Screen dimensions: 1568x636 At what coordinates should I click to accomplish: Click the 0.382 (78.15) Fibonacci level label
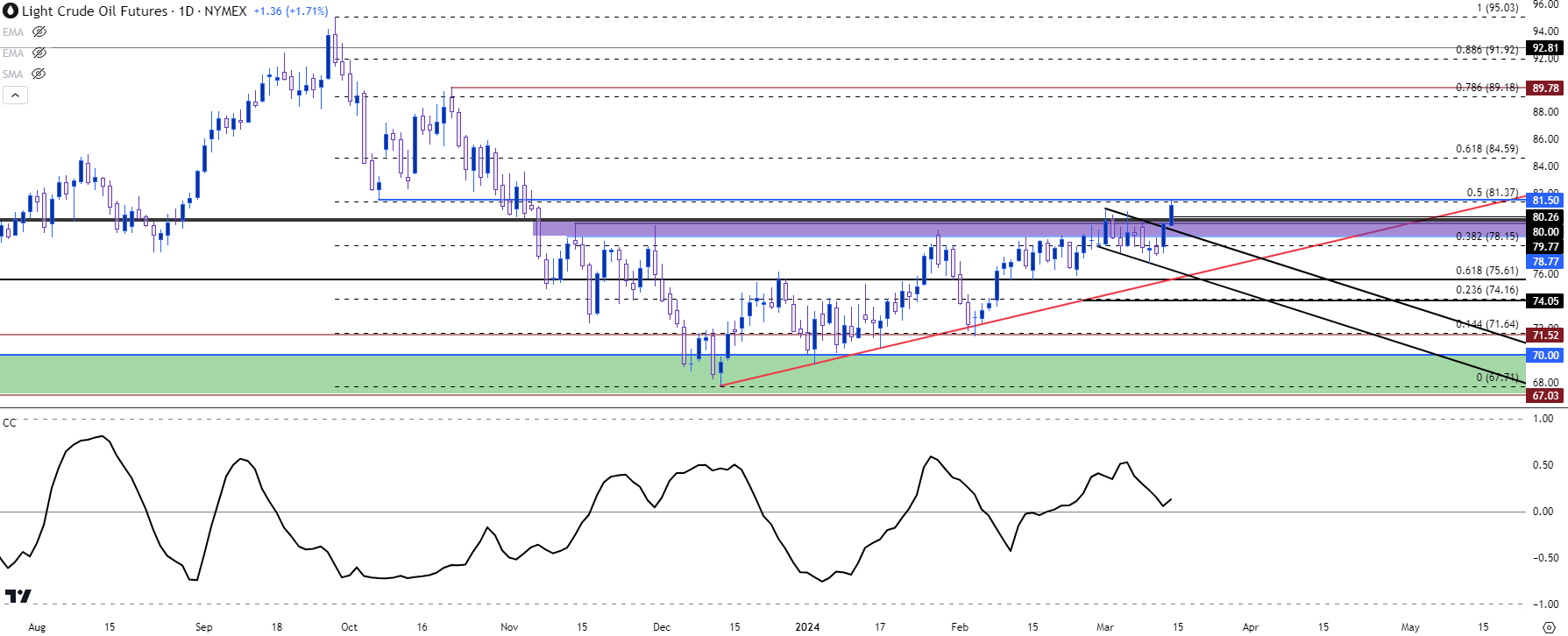pos(1486,237)
